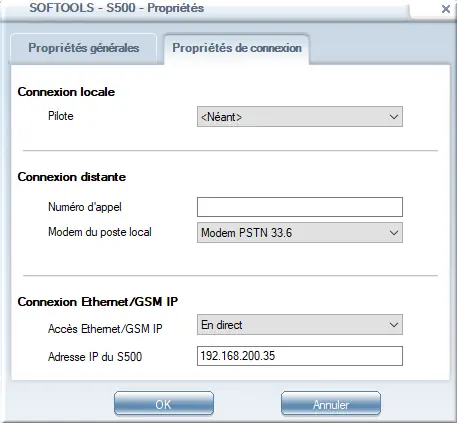
Task: Click the Connexion locale section heading
Action: [66, 92]
